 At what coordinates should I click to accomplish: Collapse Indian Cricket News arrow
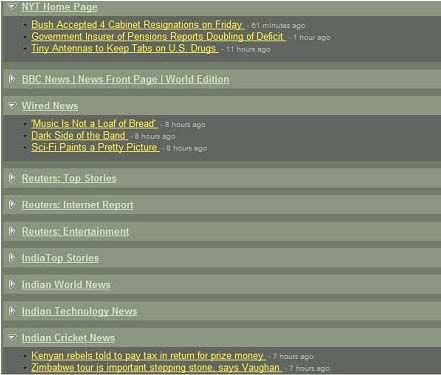click(12, 337)
